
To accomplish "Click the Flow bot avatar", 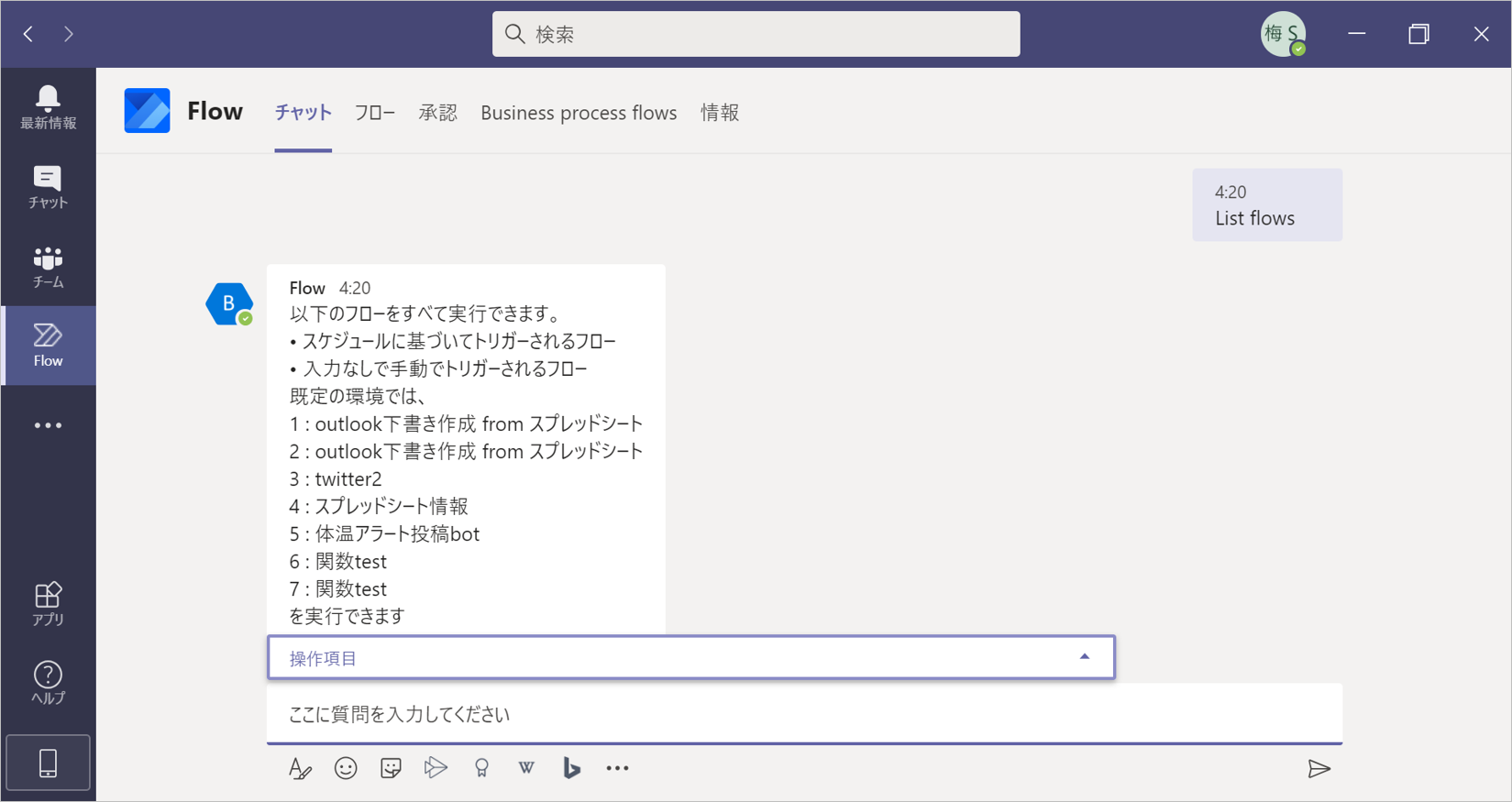I will tap(229, 304).
